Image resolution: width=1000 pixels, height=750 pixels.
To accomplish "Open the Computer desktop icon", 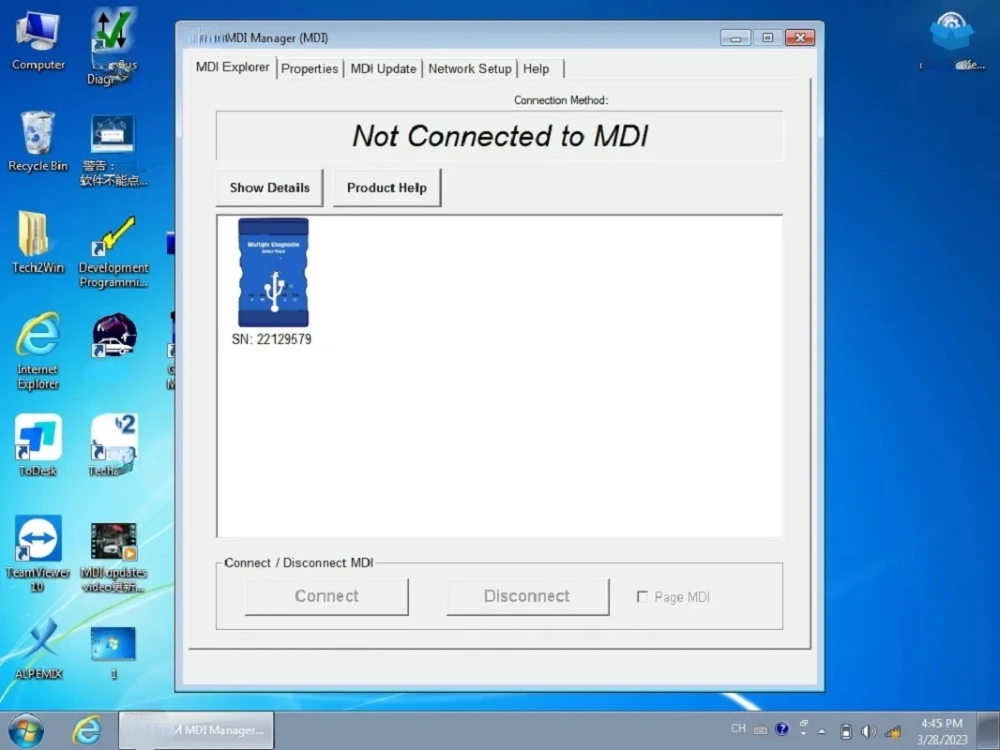I will coord(38,40).
